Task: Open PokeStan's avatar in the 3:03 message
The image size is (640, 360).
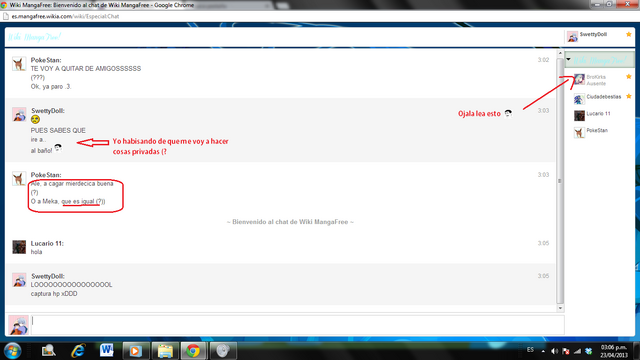Action: coord(19,179)
